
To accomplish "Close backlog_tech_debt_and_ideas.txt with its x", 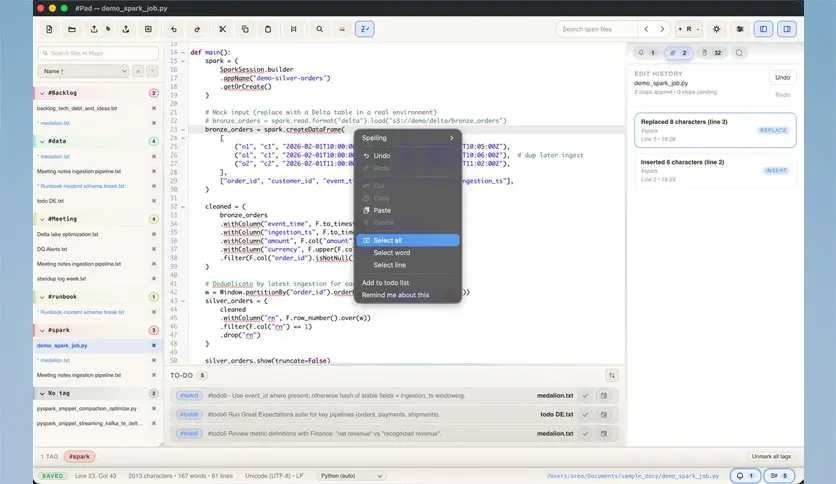I will coord(154,108).
